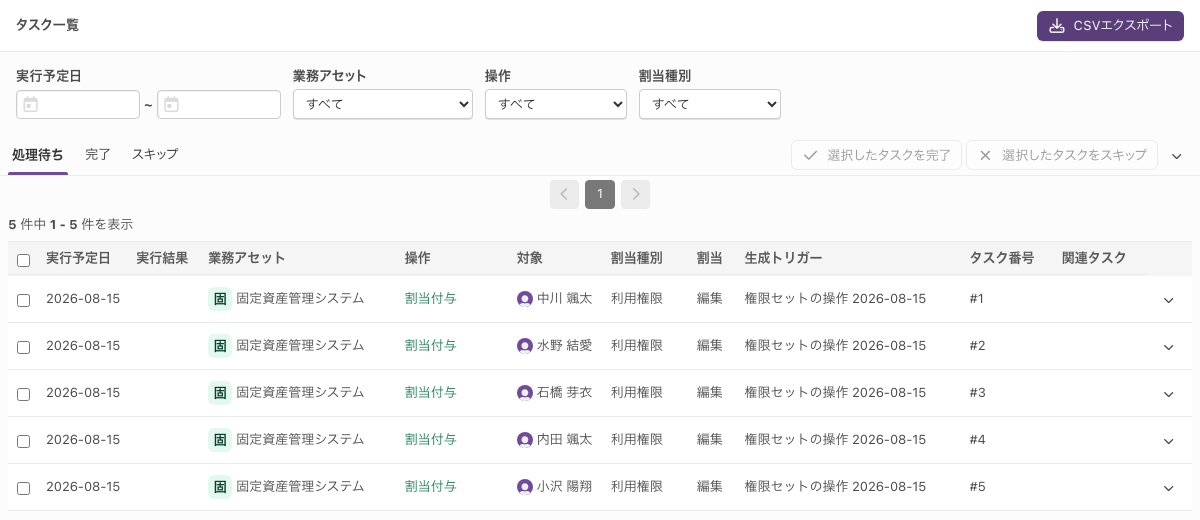The width and height of the screenshot is (1200, 520).
Task: Click the 業務アセット column header
Action: click(x=247, y=258)
